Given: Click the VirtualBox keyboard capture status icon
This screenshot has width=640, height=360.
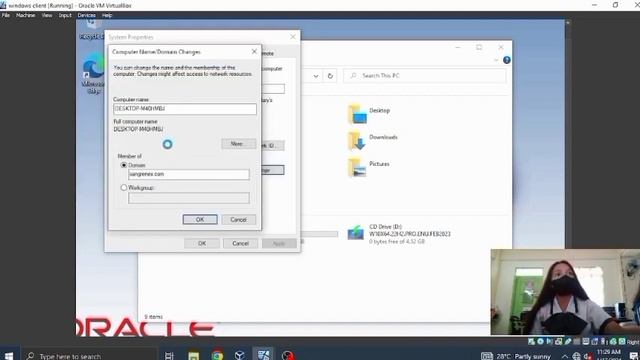Looking at the screenshot, I should click(x=622, y=341).
